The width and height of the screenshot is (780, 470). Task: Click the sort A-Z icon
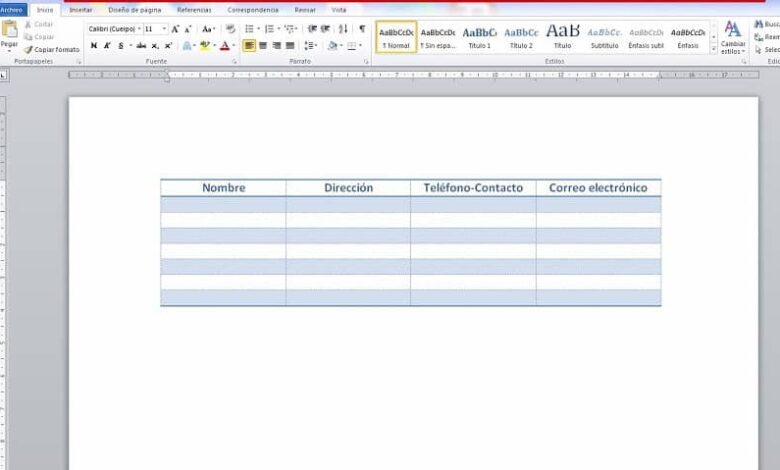click(343, 29)
